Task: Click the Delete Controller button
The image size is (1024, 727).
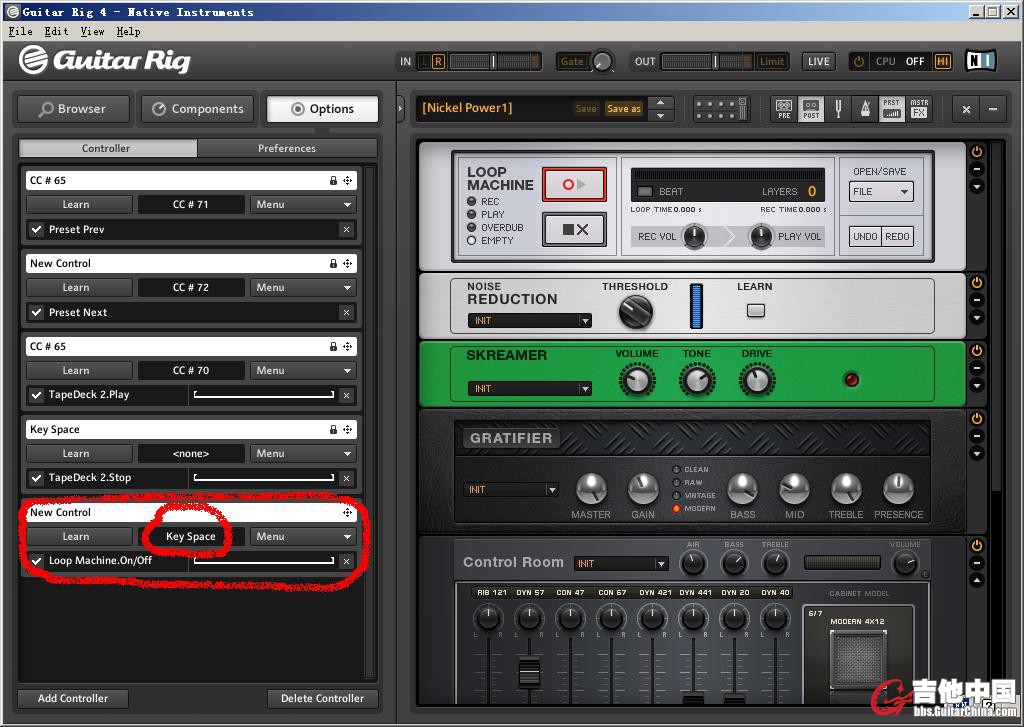Action: (322, 698)
